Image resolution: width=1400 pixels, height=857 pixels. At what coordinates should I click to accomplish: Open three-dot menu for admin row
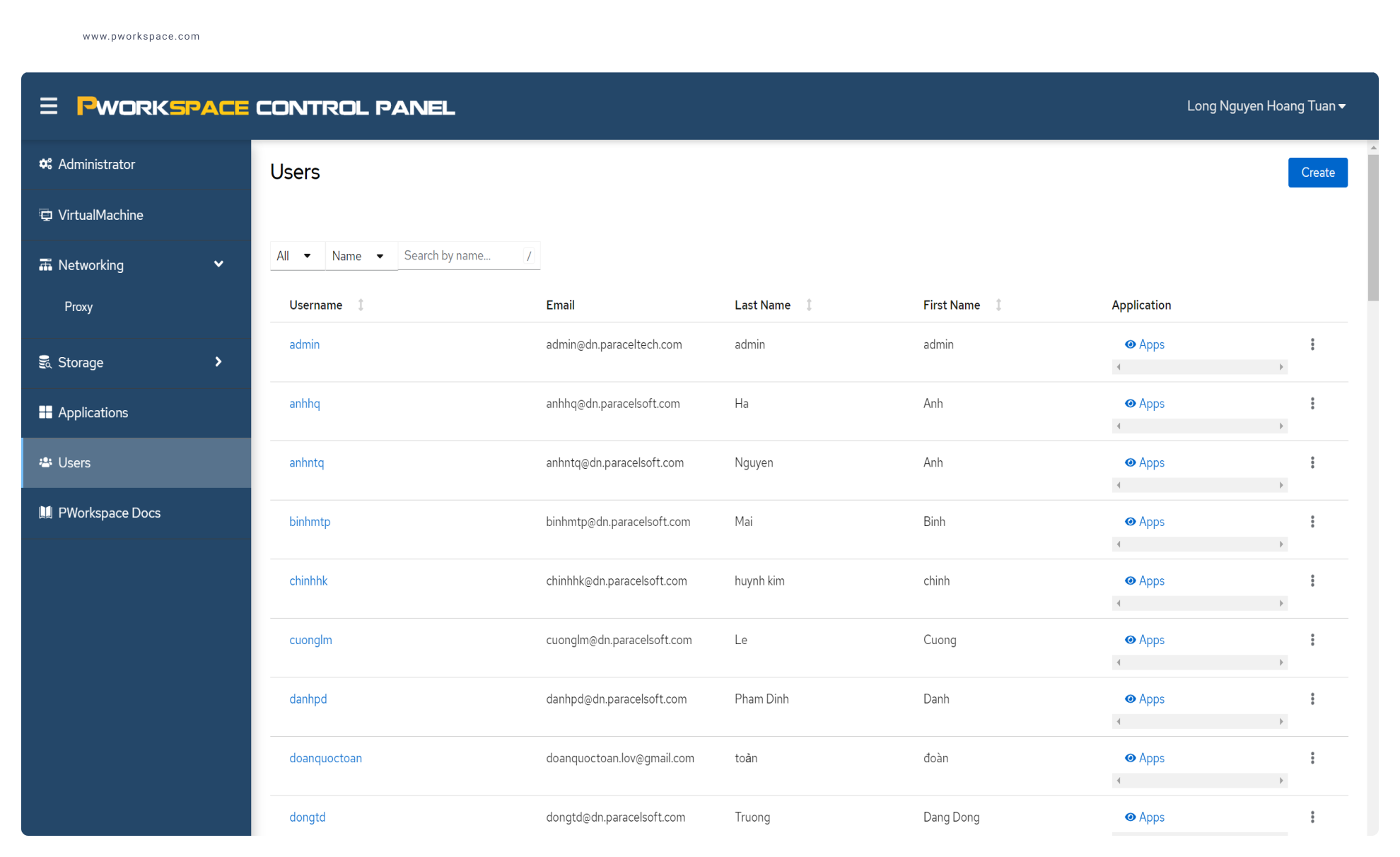tap(1312, 344)
